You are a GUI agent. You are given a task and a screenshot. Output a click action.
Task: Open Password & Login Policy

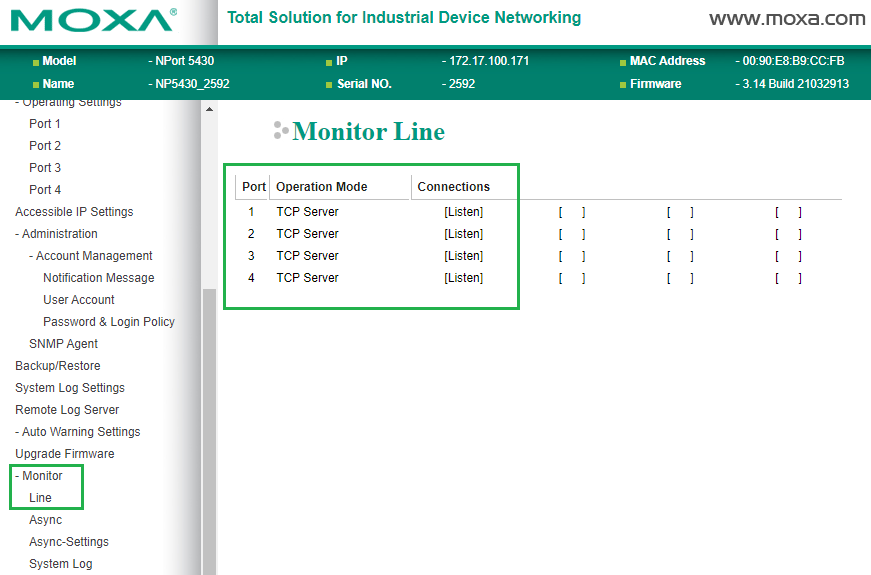pos(108,322)
